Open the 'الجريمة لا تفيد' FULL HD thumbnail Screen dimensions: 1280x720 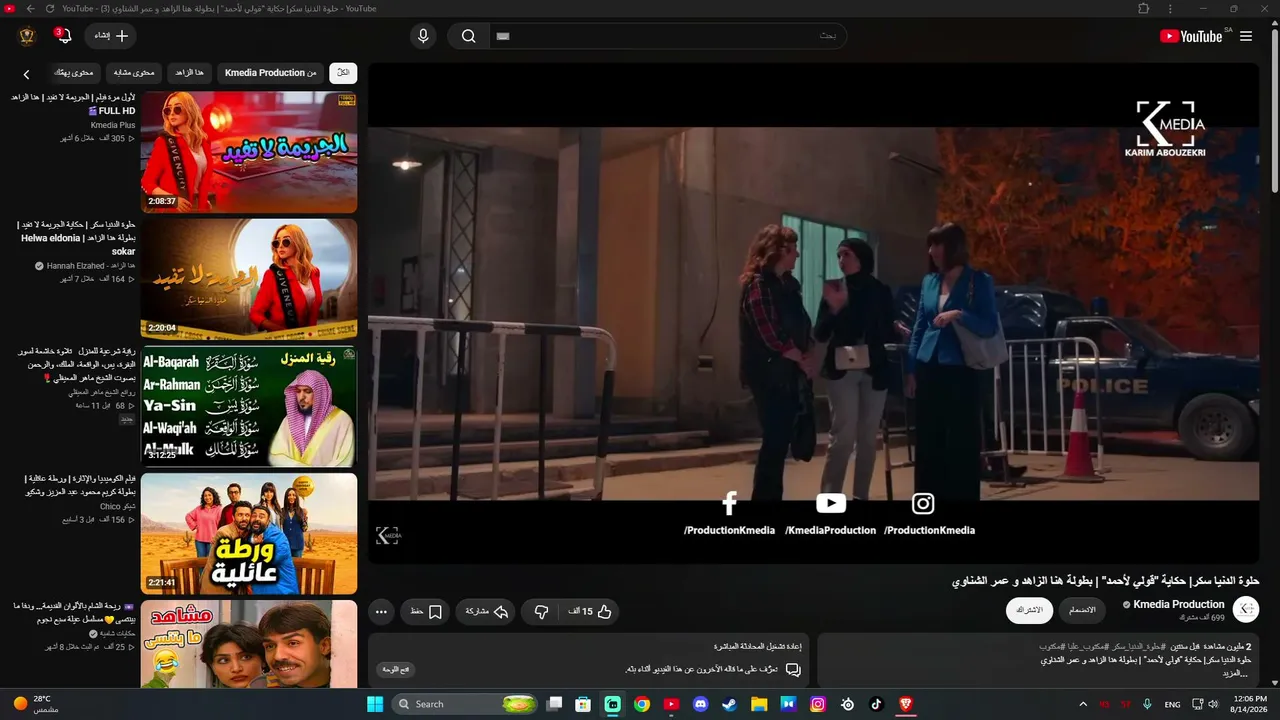(x=249, y=152)
